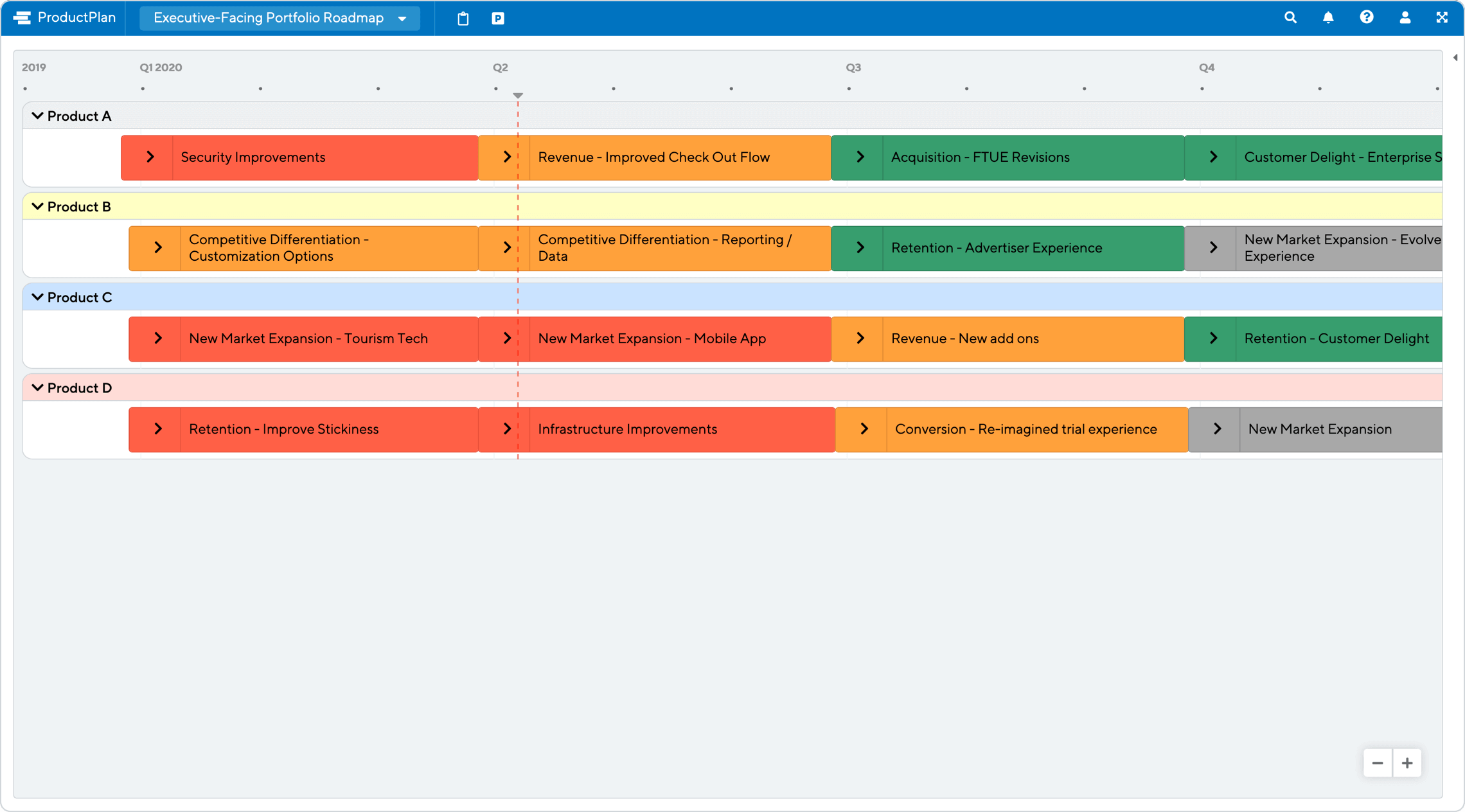The width and height of the screenshot is (1465, 812).
Task: Collapse the Product A lane
Action: pos(37,116)
